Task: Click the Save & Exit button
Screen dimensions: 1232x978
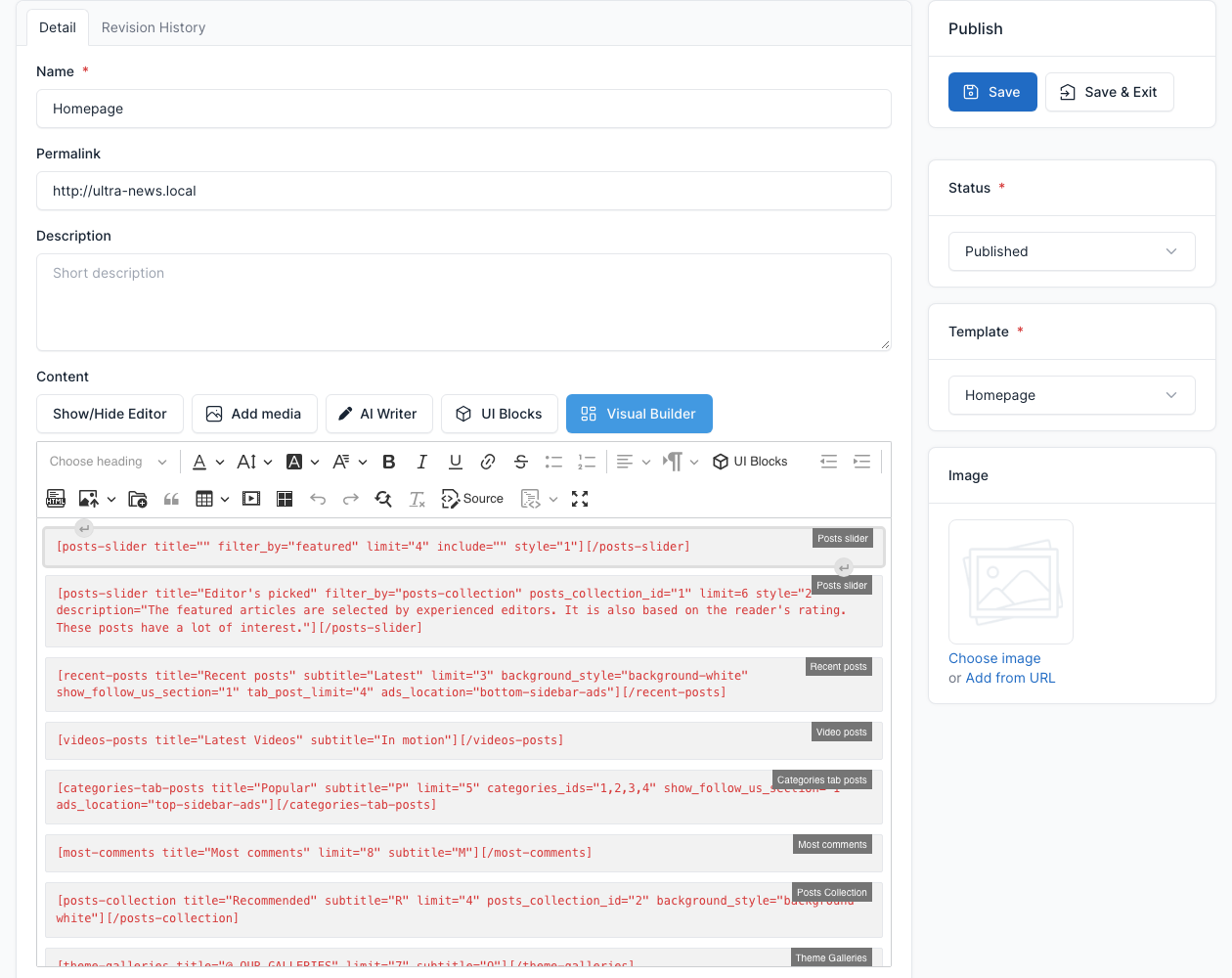Action: (1109, 92)
